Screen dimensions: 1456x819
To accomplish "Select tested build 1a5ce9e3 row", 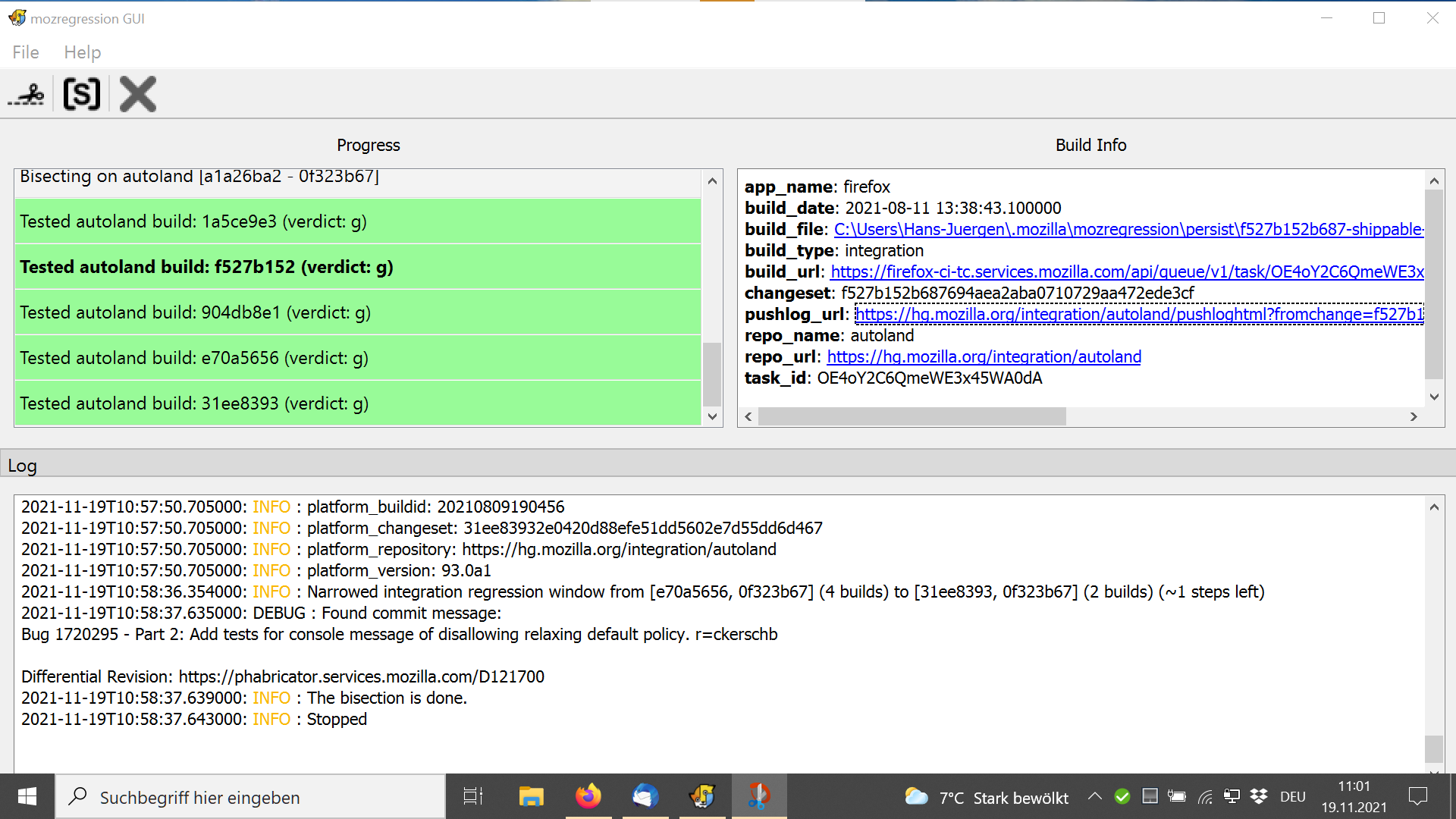I will tap(356, 221).
